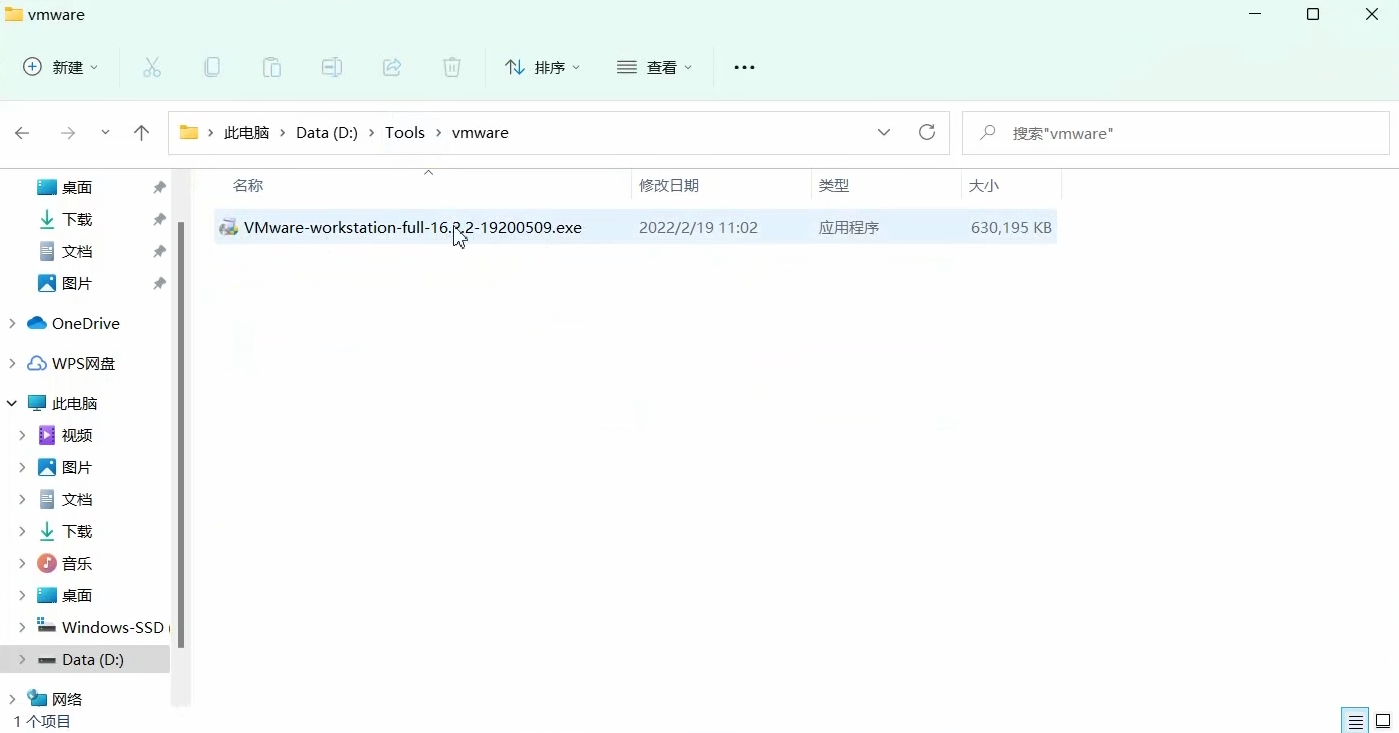Click the 音乐 music note icon
Image resolution: width=1399 pixels, height=733 pixels.
click(47, 564)
